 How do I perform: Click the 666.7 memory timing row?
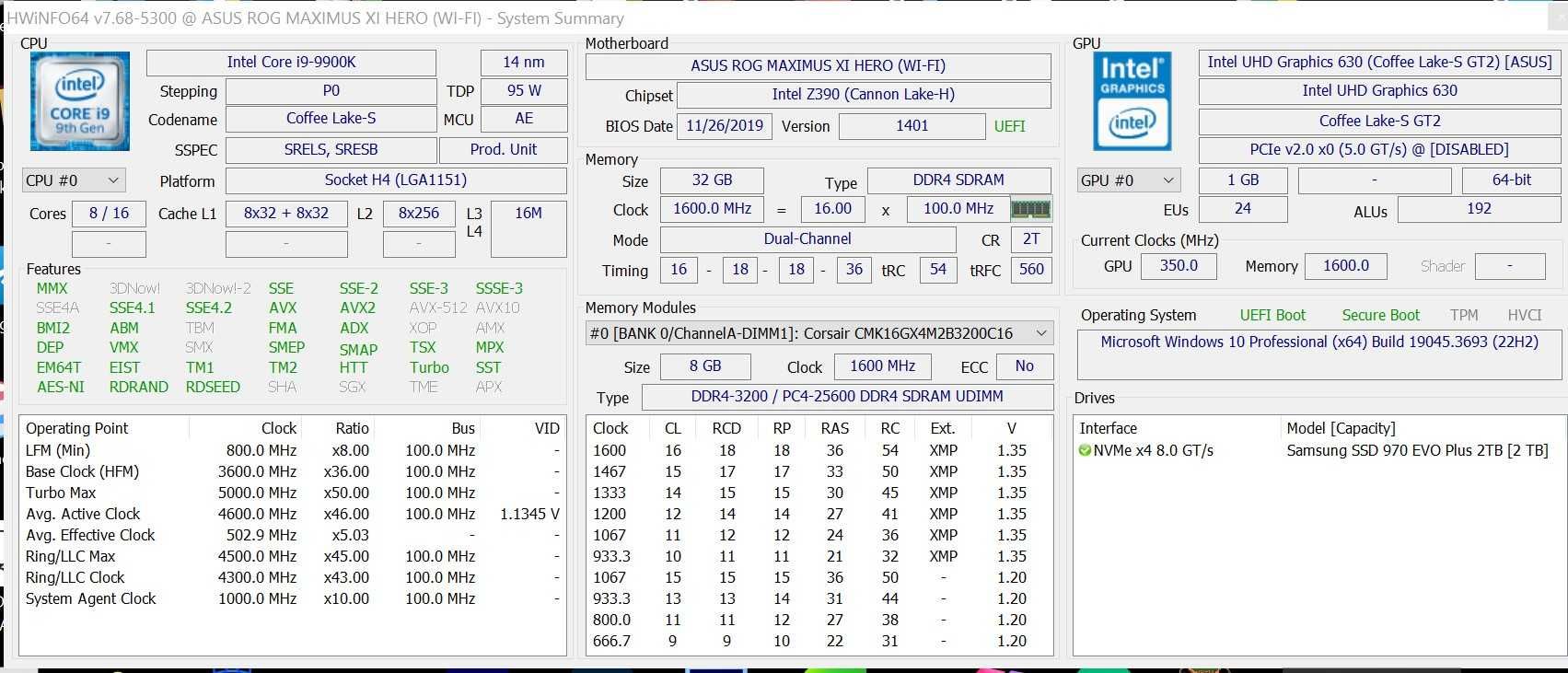pos(819,642)
